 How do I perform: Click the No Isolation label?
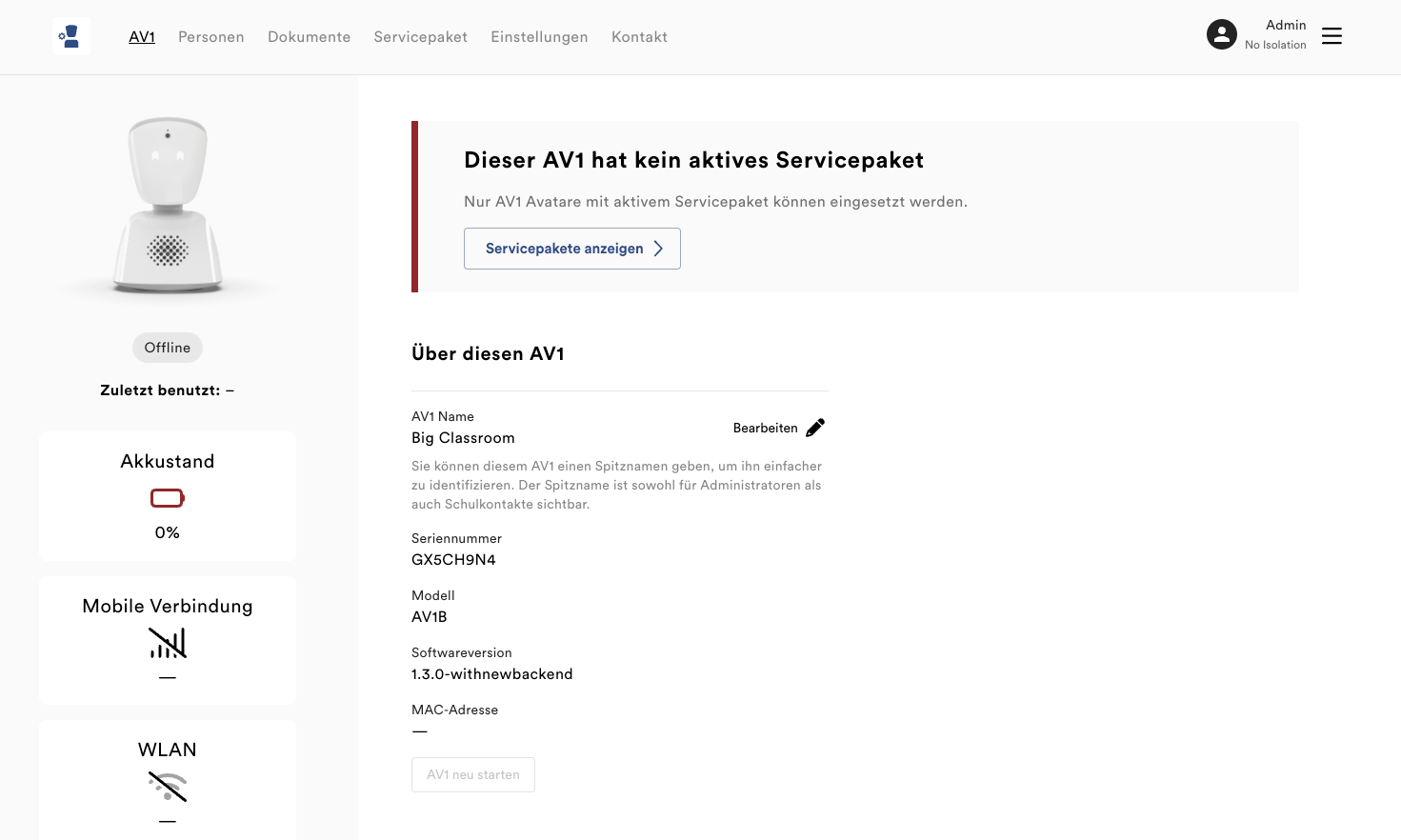click(x=1275, y=45)
